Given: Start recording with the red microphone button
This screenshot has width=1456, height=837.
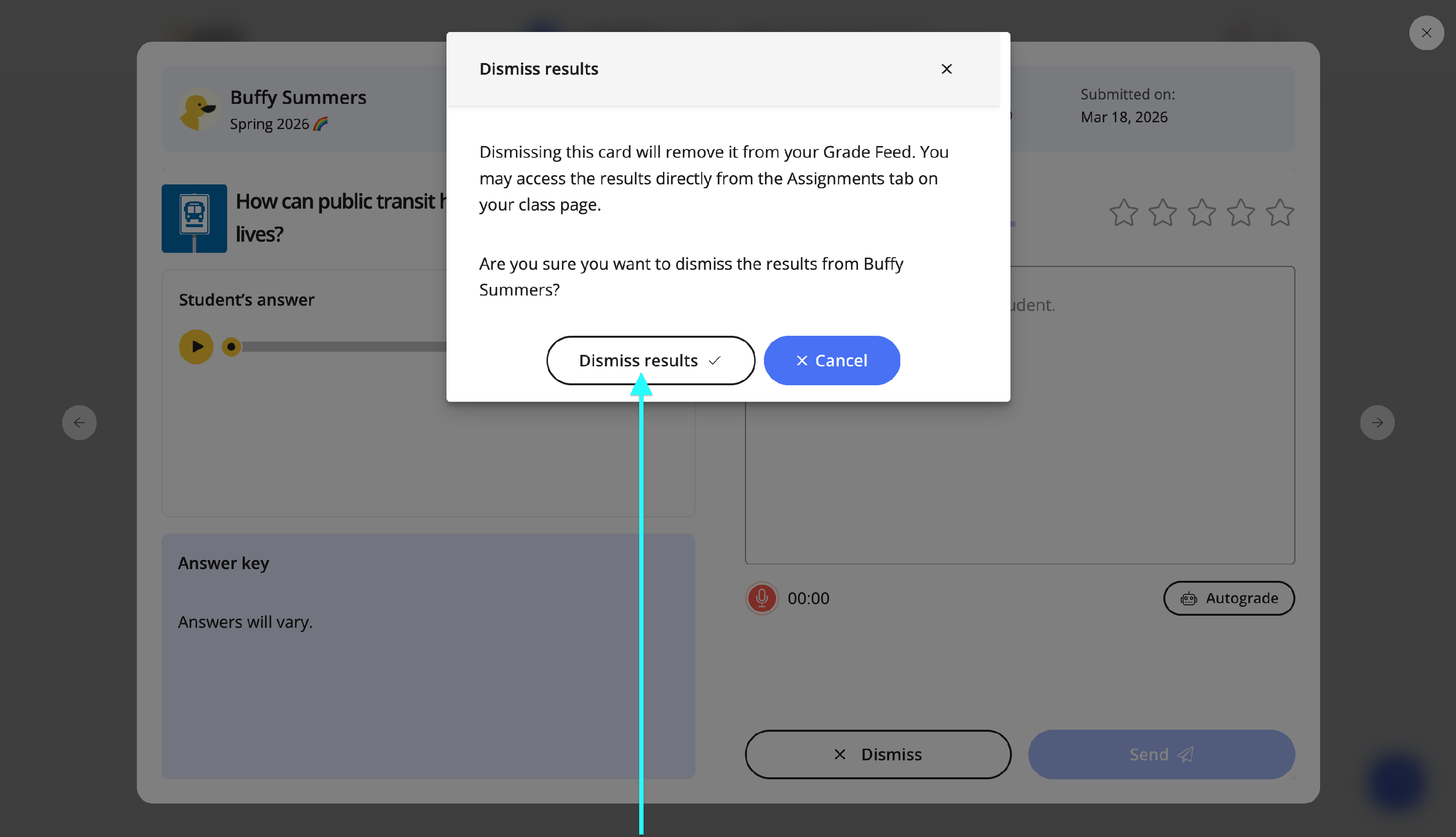Looking at the screenshot, I should 761,598.
